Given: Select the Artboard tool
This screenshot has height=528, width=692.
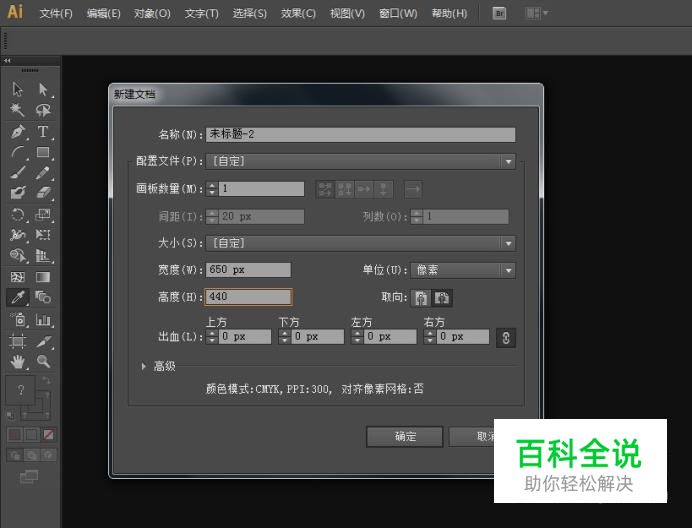Looking at the screenshot, I should tap(18, 341).
